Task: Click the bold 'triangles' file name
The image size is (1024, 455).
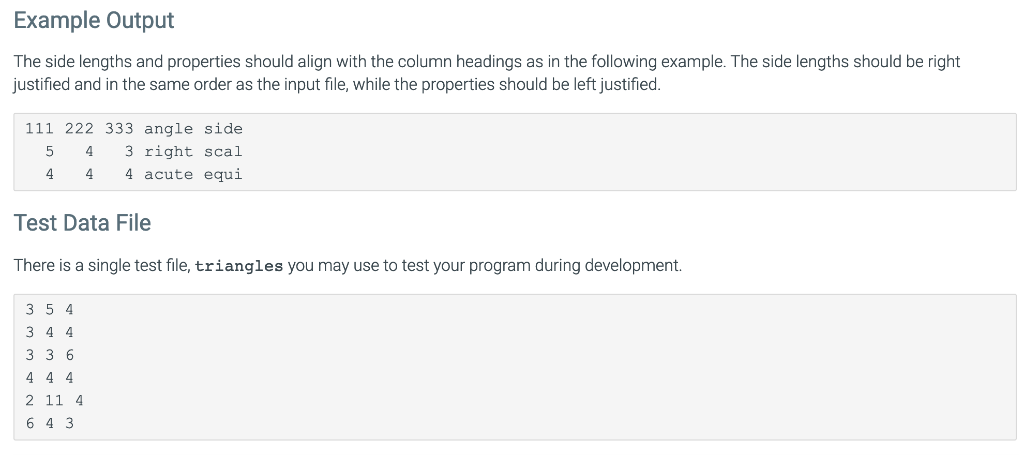Action: click(x=239, y=266)
